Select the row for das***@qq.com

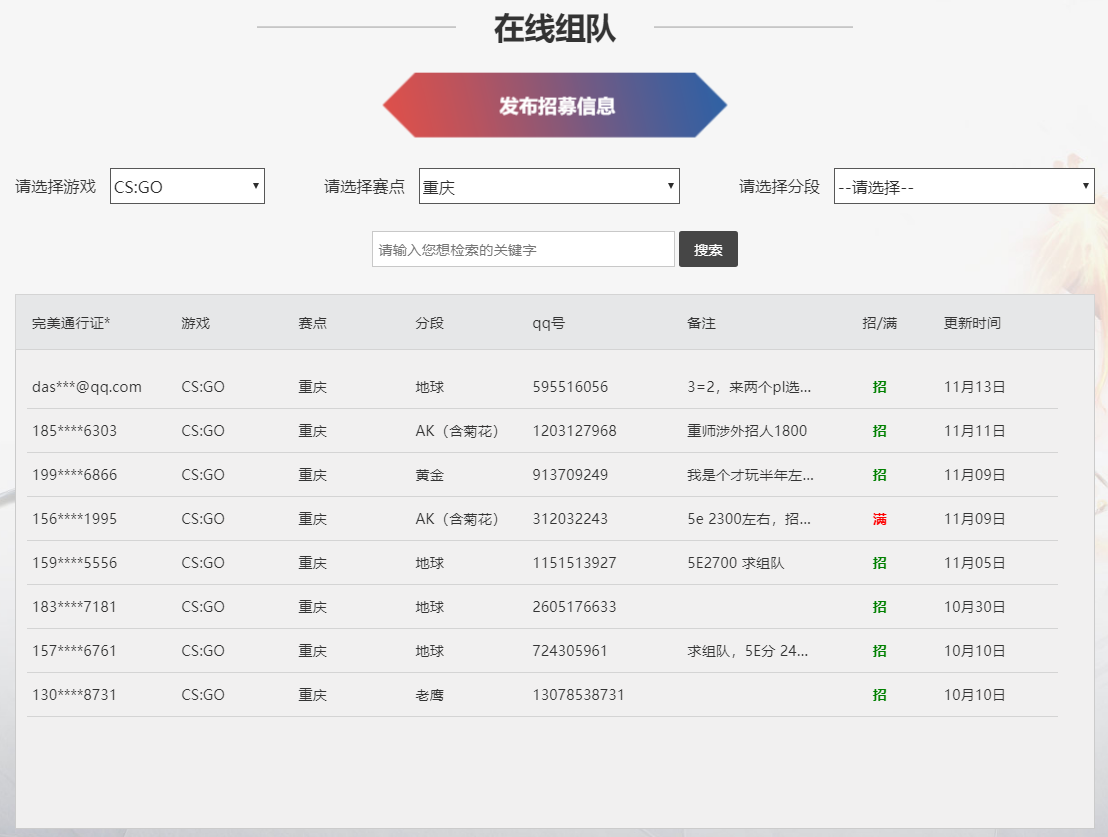(85, 386)
